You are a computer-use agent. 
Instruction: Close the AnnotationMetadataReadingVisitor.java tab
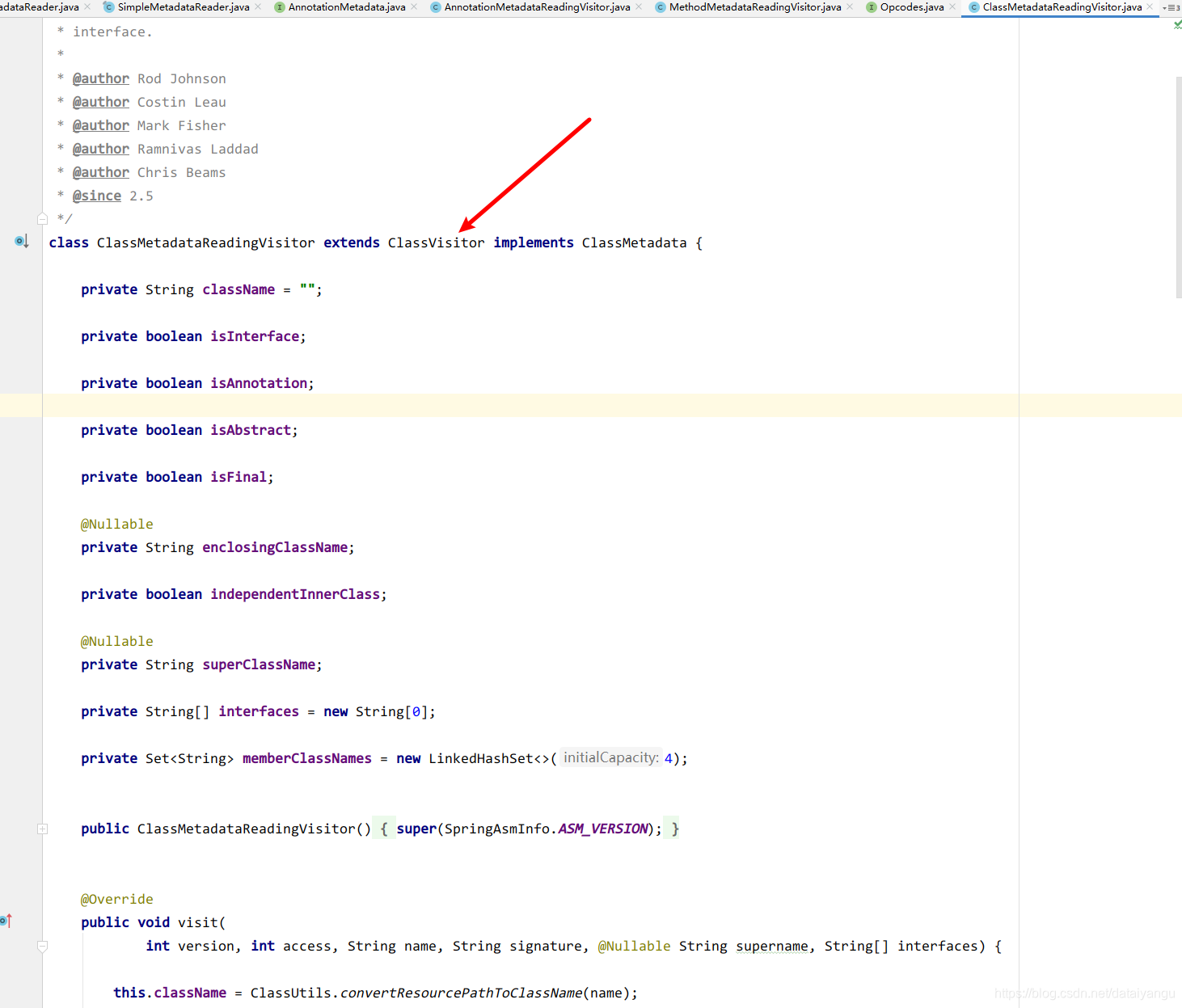pos(639,7)
